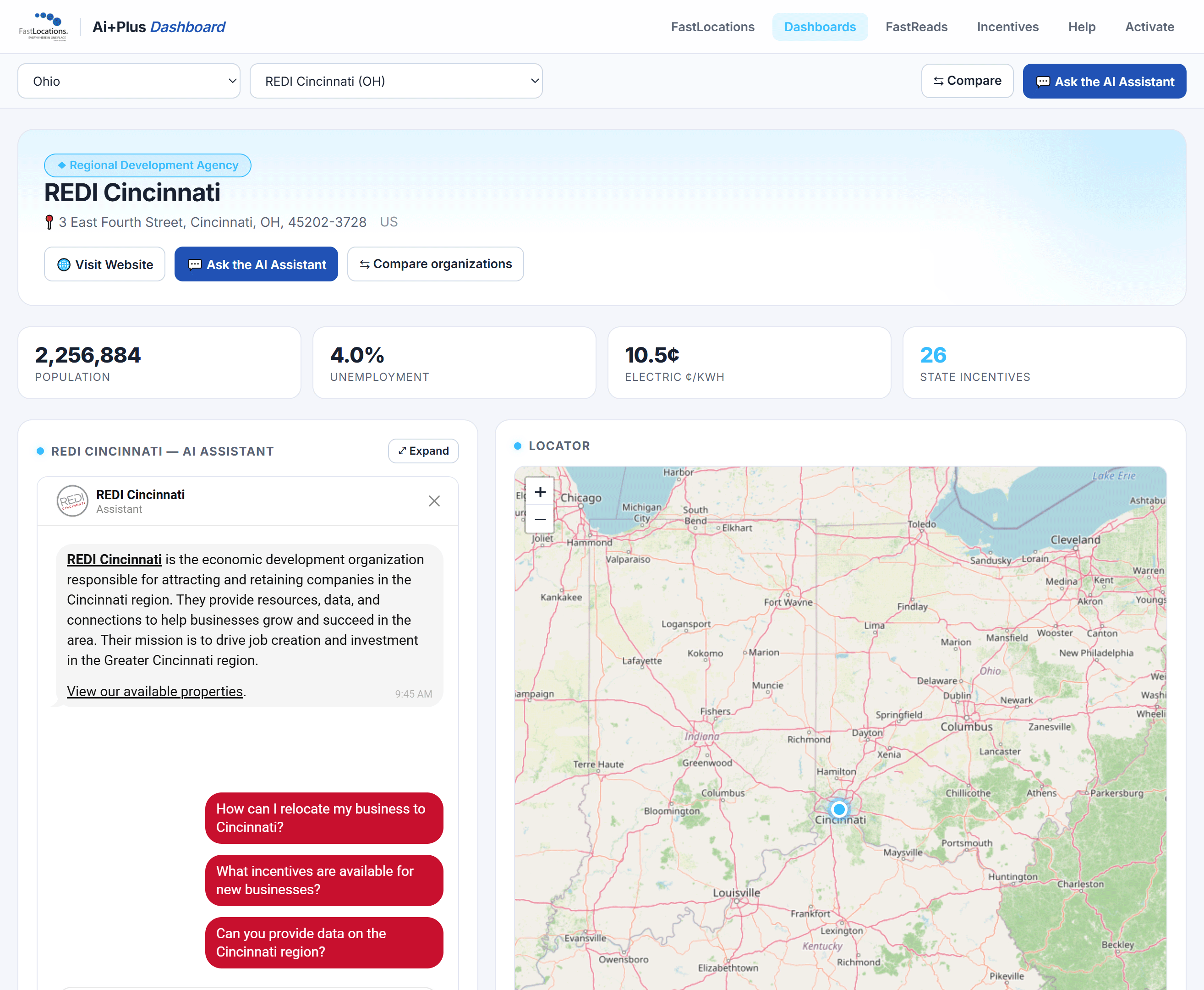
Task: Click the LOCATOR section title
Action: 559,446
